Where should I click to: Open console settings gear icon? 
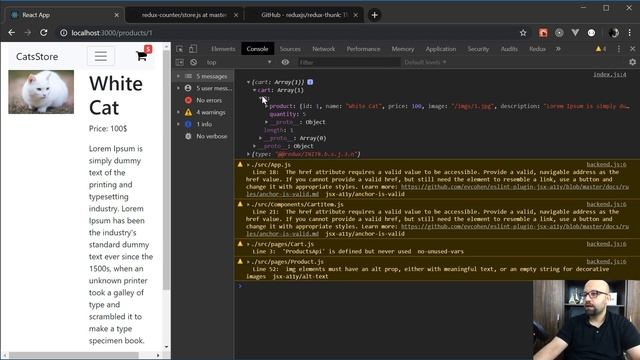click(x=632, y=62)
